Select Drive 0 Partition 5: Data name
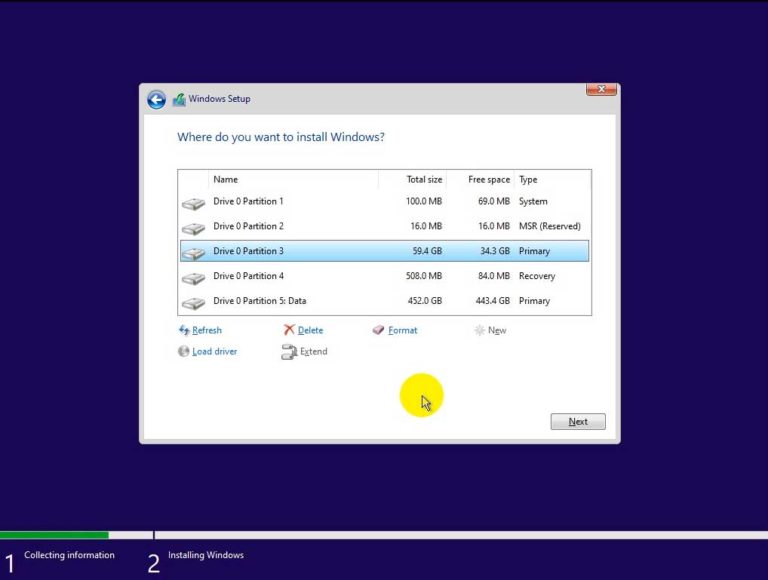The image size is (768, 580). [260, 301]
